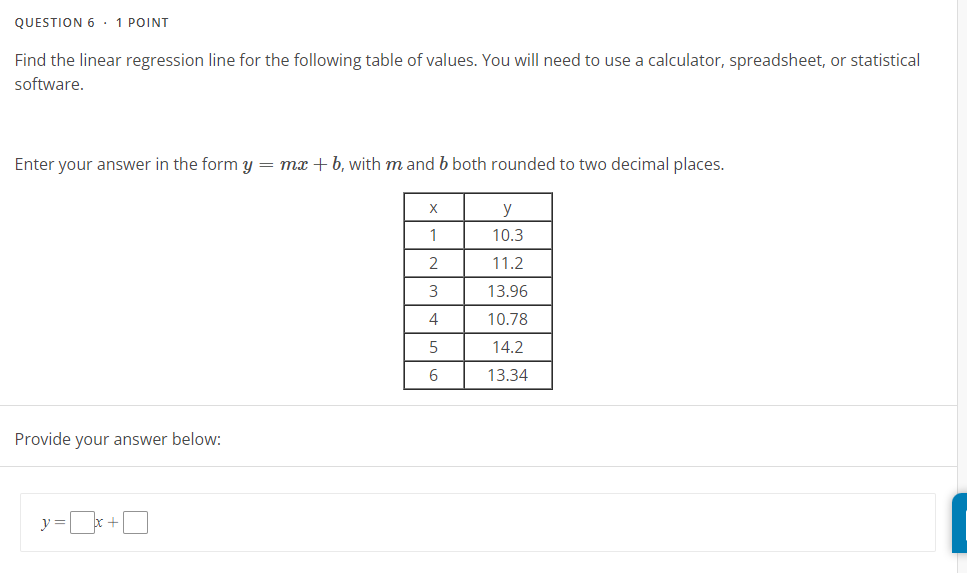Viewport: 967px width, 577px height.
Task: Select the table cell containing 10.3
Action: click(507, 234)
